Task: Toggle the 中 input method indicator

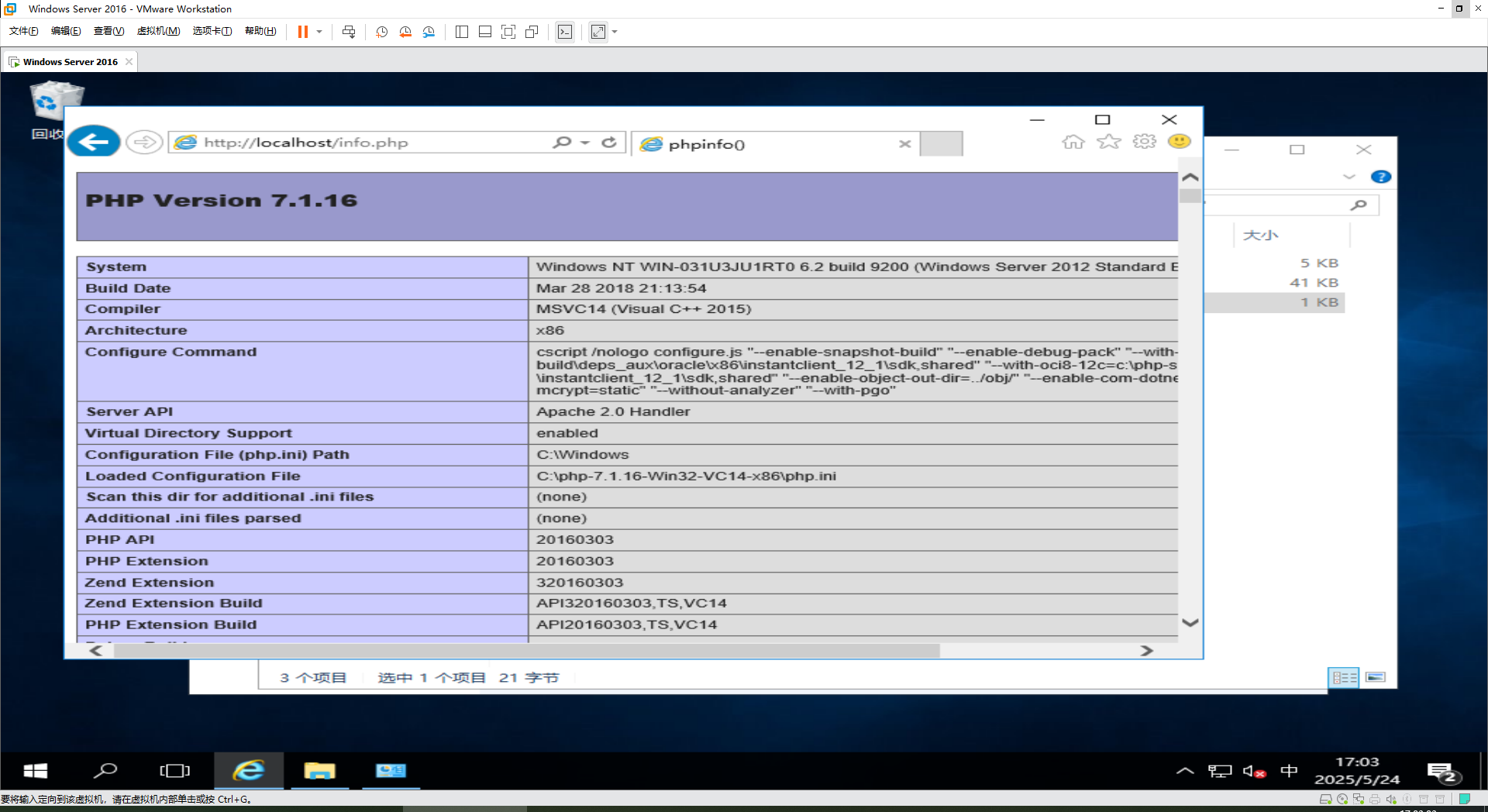Action: (x=1289, y=771)
